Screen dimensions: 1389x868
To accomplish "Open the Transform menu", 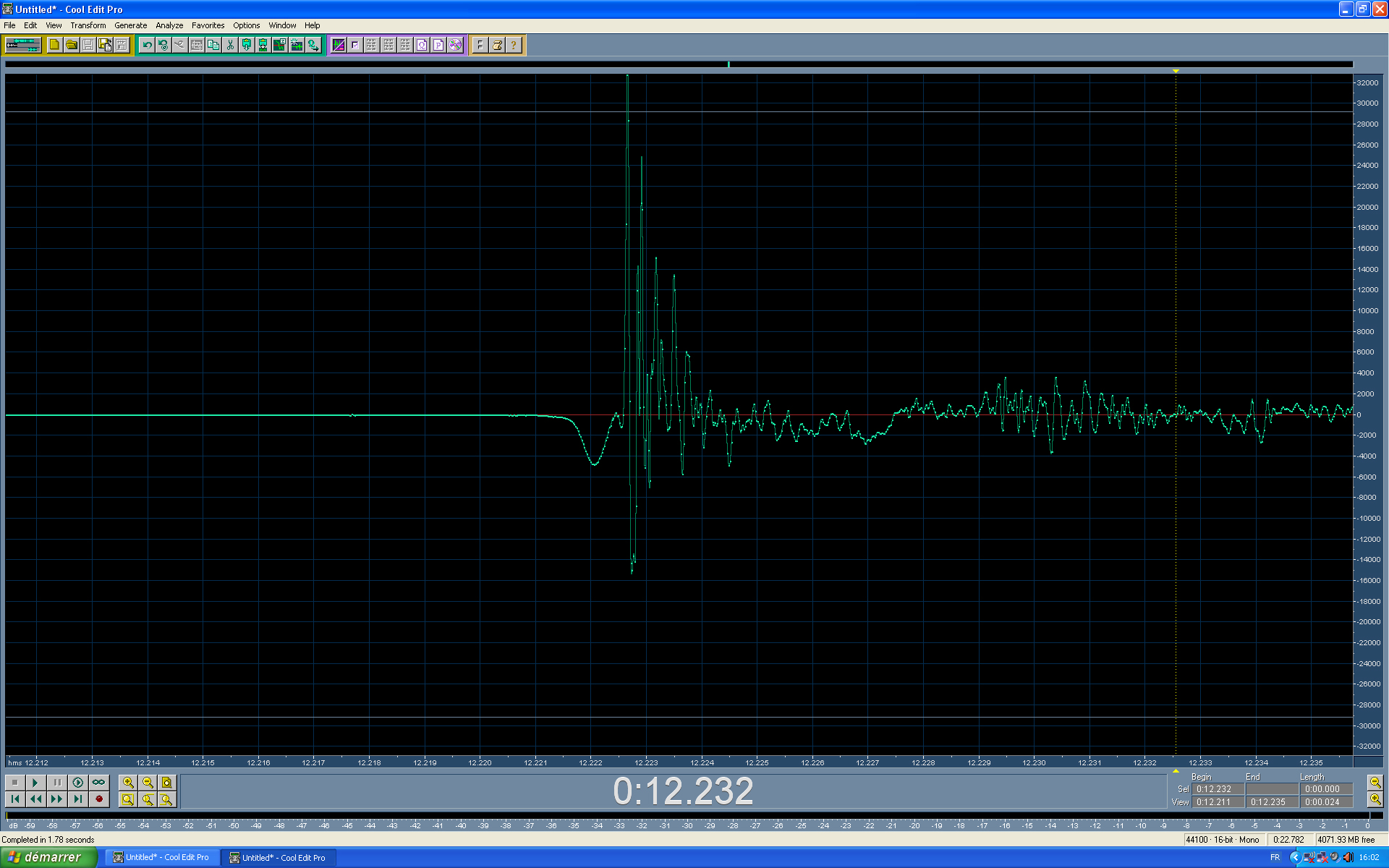I will [x=88, y=25].
